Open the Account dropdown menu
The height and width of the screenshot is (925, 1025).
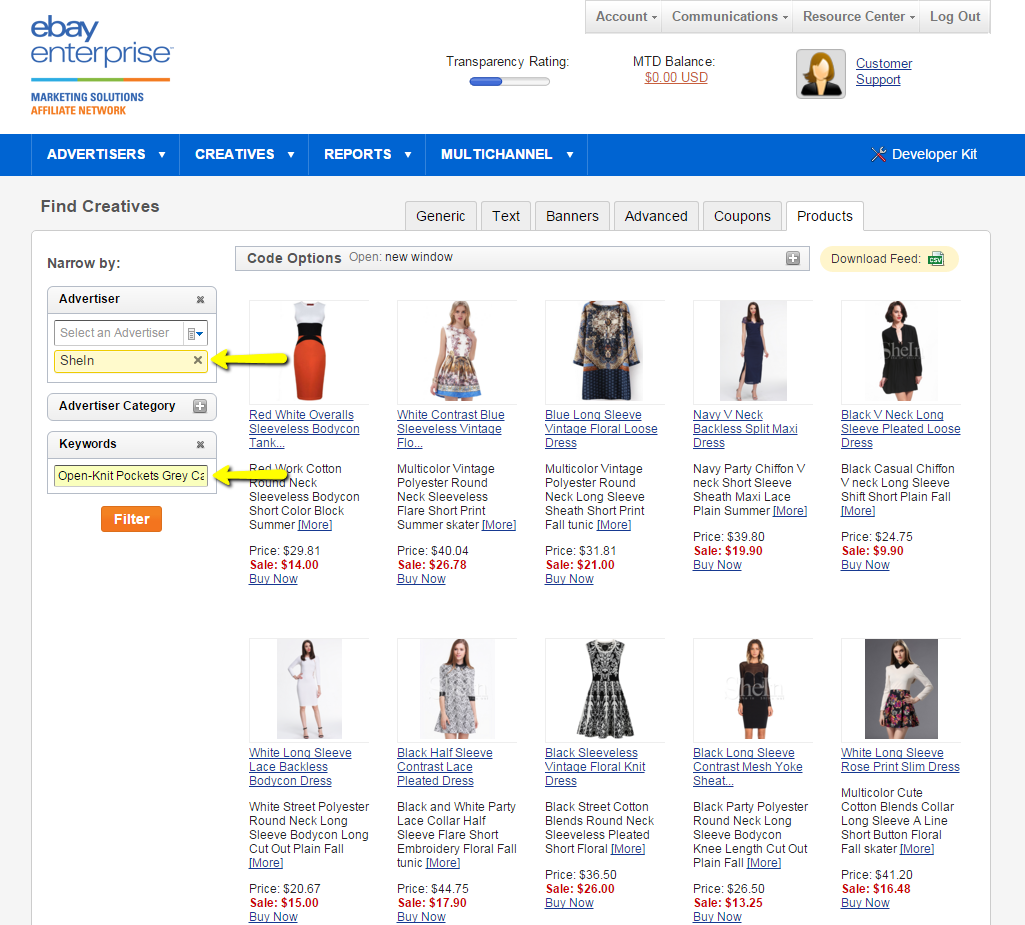tap(626, 16)
